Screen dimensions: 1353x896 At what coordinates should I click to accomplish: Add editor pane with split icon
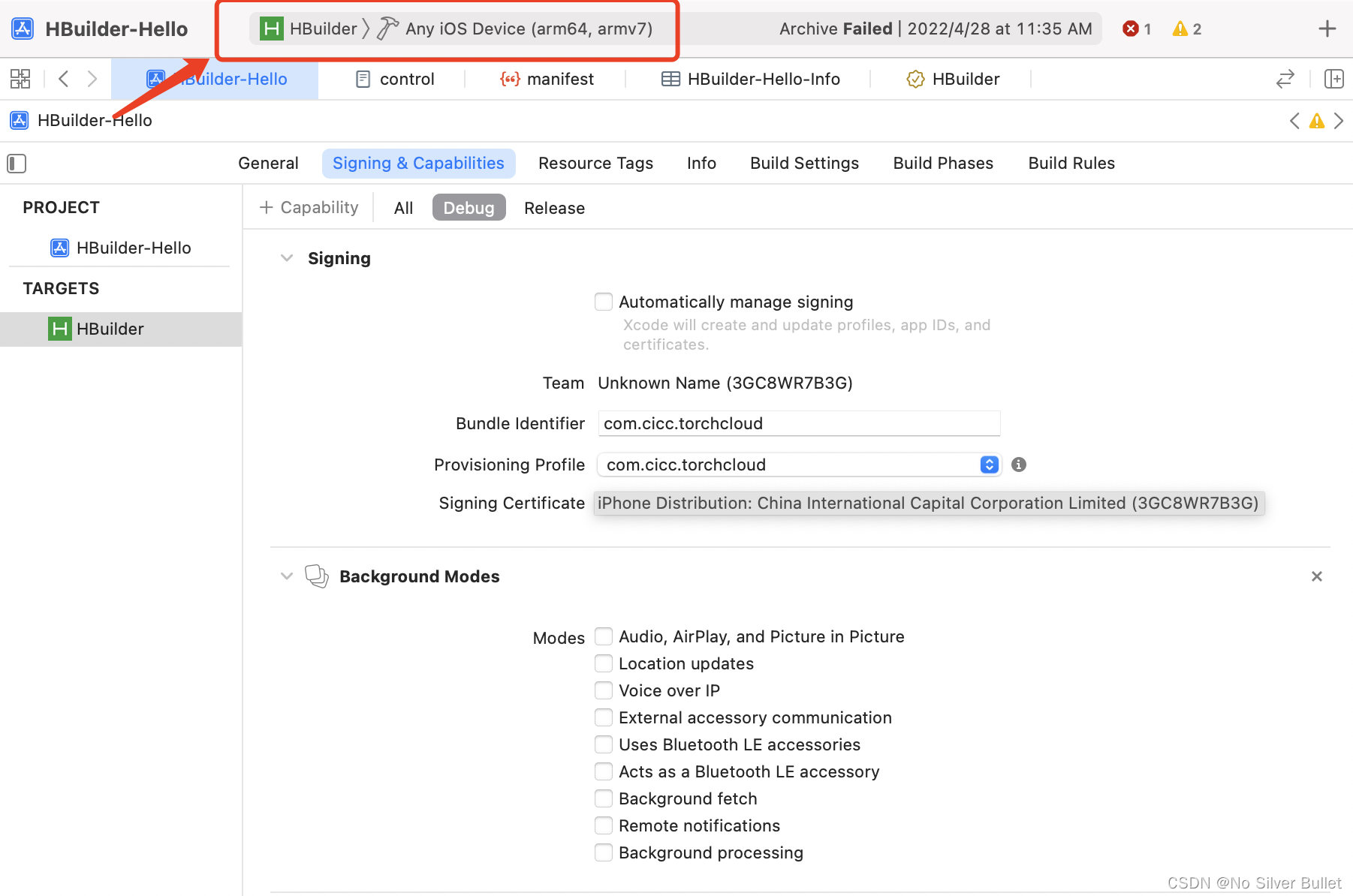1333,79
